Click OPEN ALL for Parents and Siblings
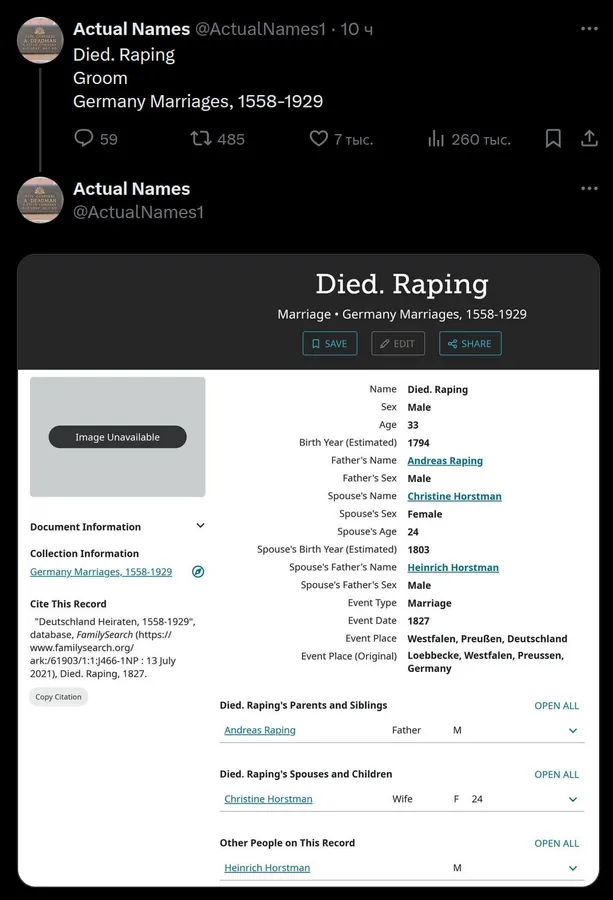The image size is (613, 900). point(556,705)
